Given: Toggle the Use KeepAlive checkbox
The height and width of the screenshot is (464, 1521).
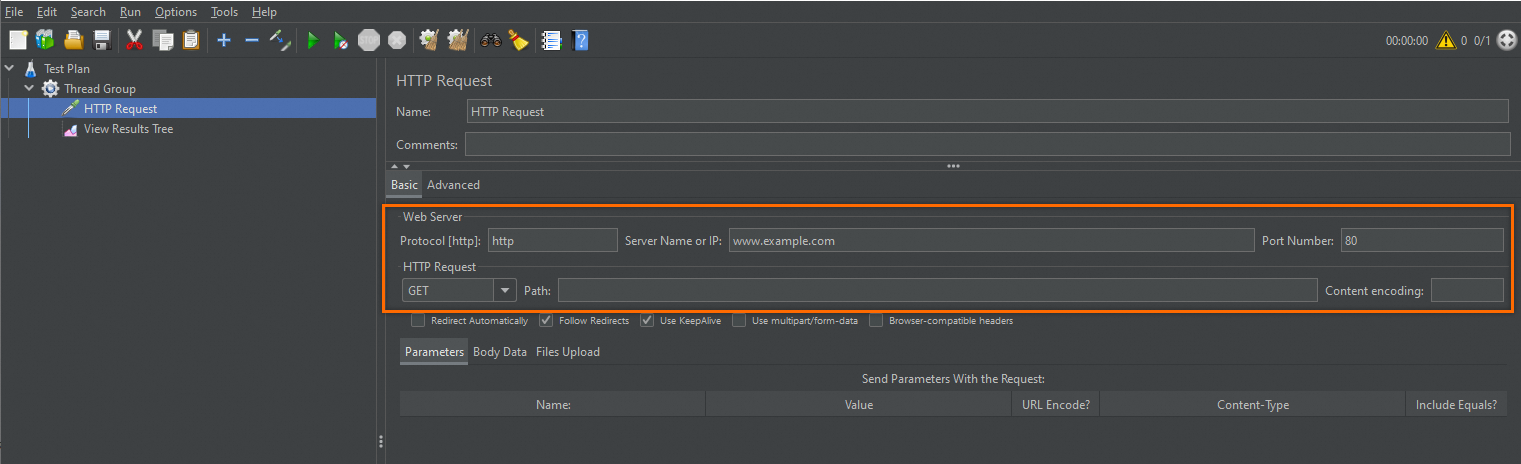Looking at the screenshot, I should pos(648,321).
